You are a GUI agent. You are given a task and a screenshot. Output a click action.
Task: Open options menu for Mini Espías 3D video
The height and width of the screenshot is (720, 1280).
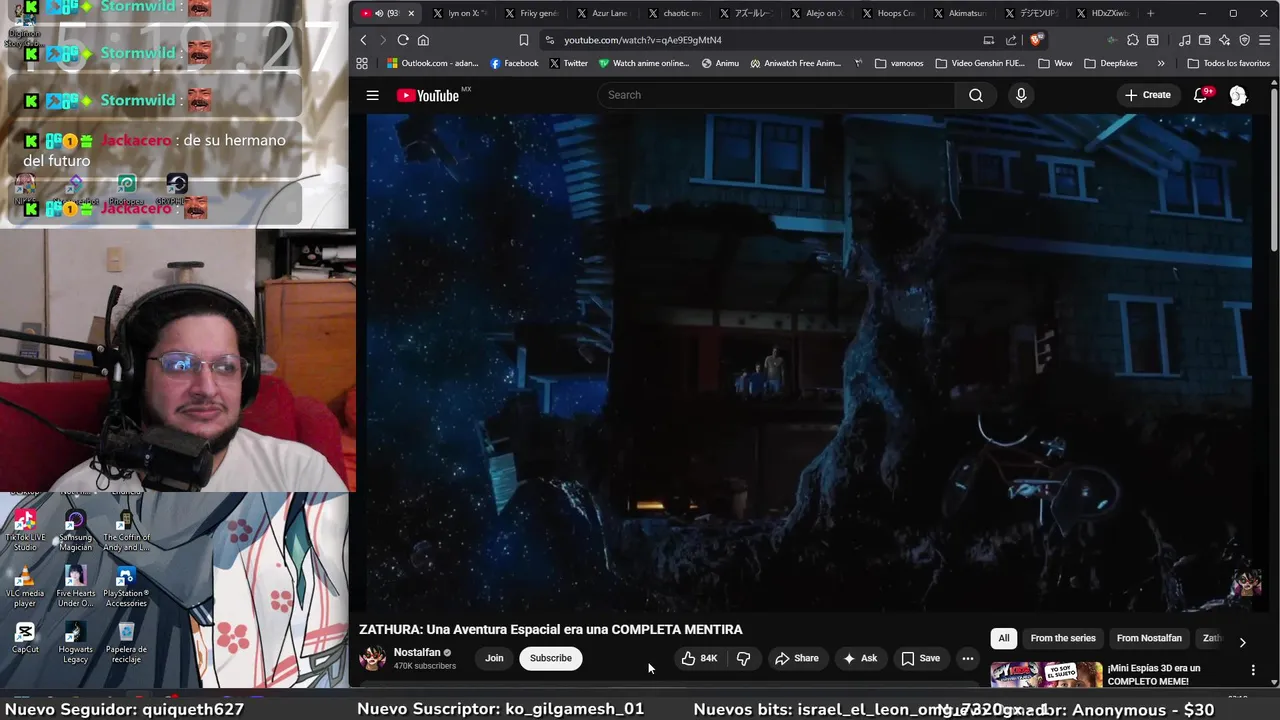click(x=1253, y=670)
